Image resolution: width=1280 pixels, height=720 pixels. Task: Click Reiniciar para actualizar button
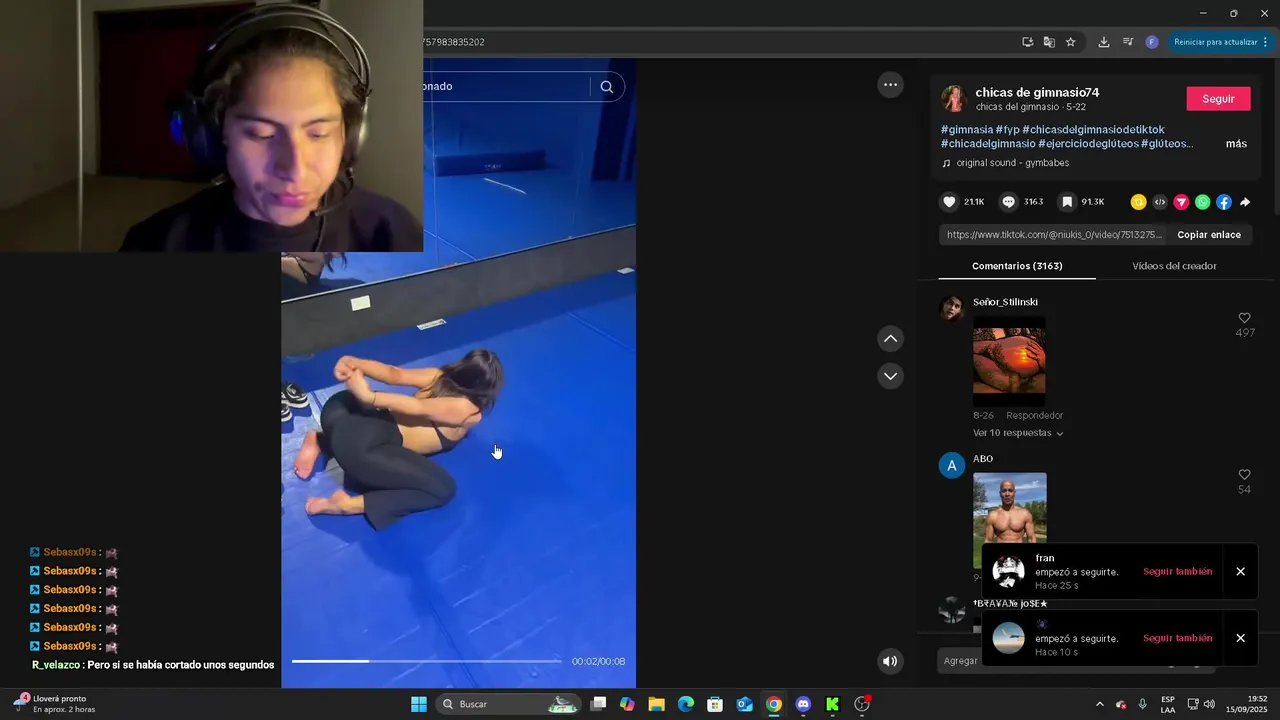click(x=1215, y=42)
